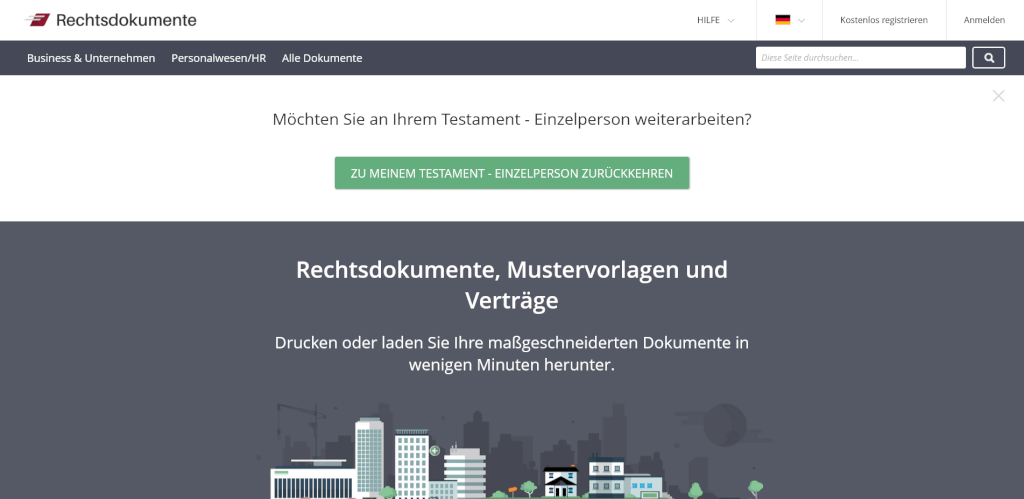Click the Rechtsdokumente logo
This screenshot has width=1024, height=499.
(111, 20)
